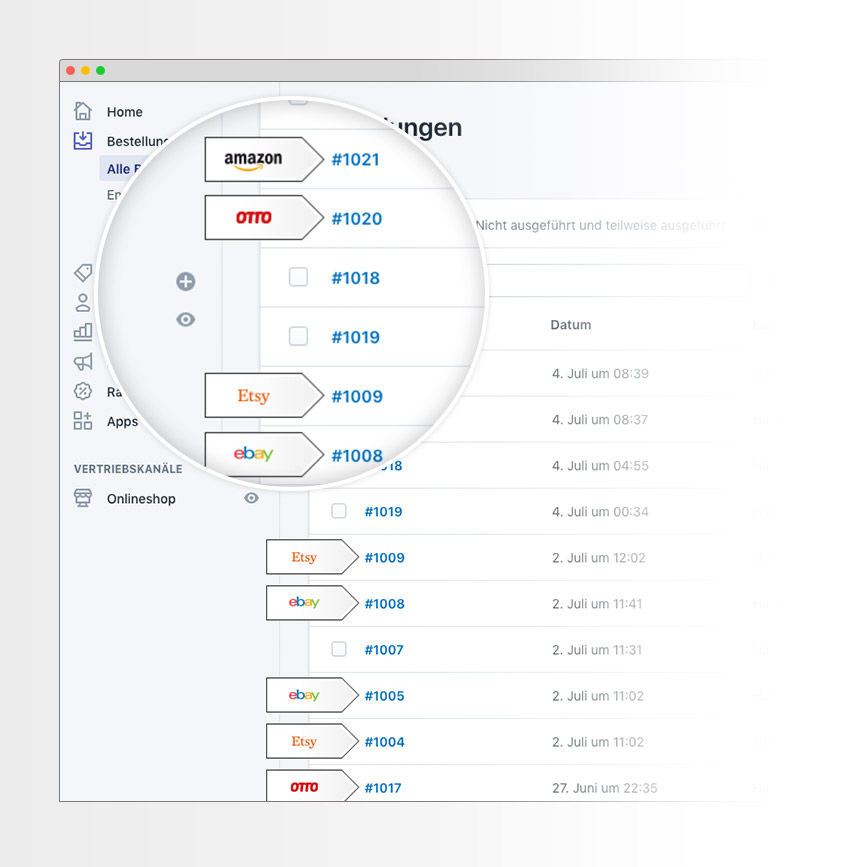Image resolution: width=867 pixels, height=867 pixels.
Task: Click the OTTO badge beside order #1017
Action: (312, 786)
